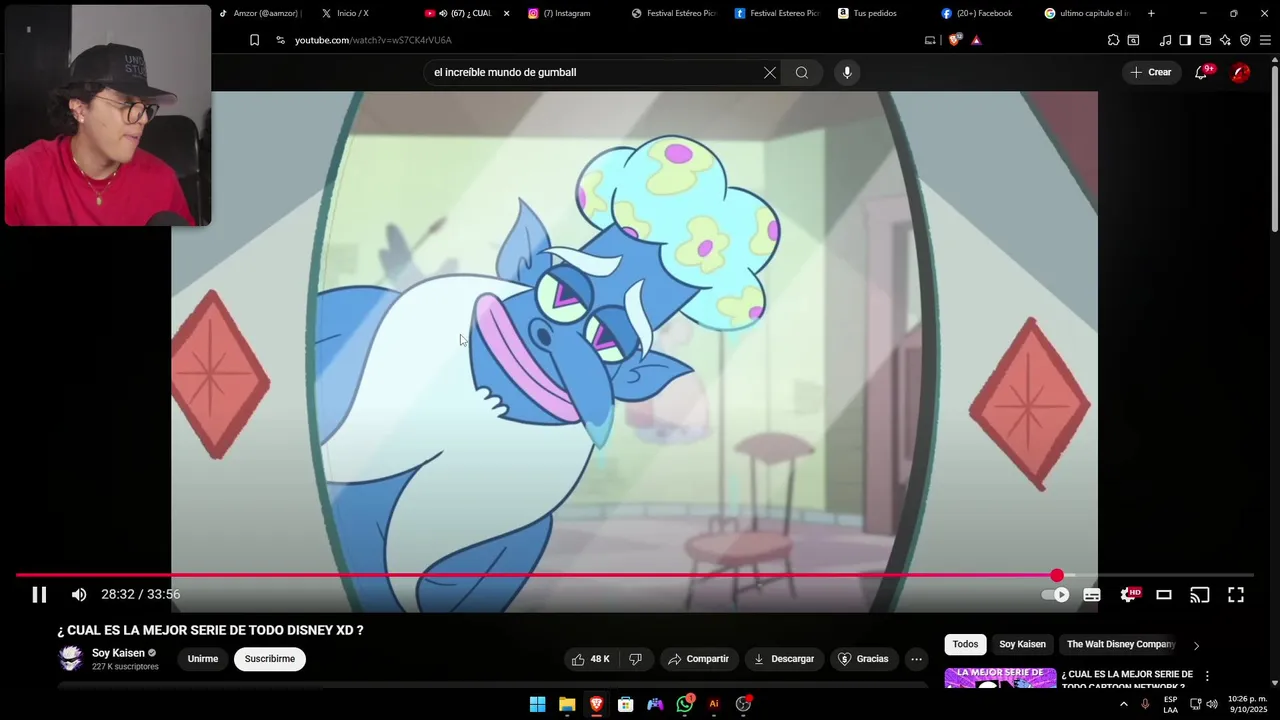Click the Descargar button
The width and height of the screenshot is (1280, 720).
pos(783,659)
